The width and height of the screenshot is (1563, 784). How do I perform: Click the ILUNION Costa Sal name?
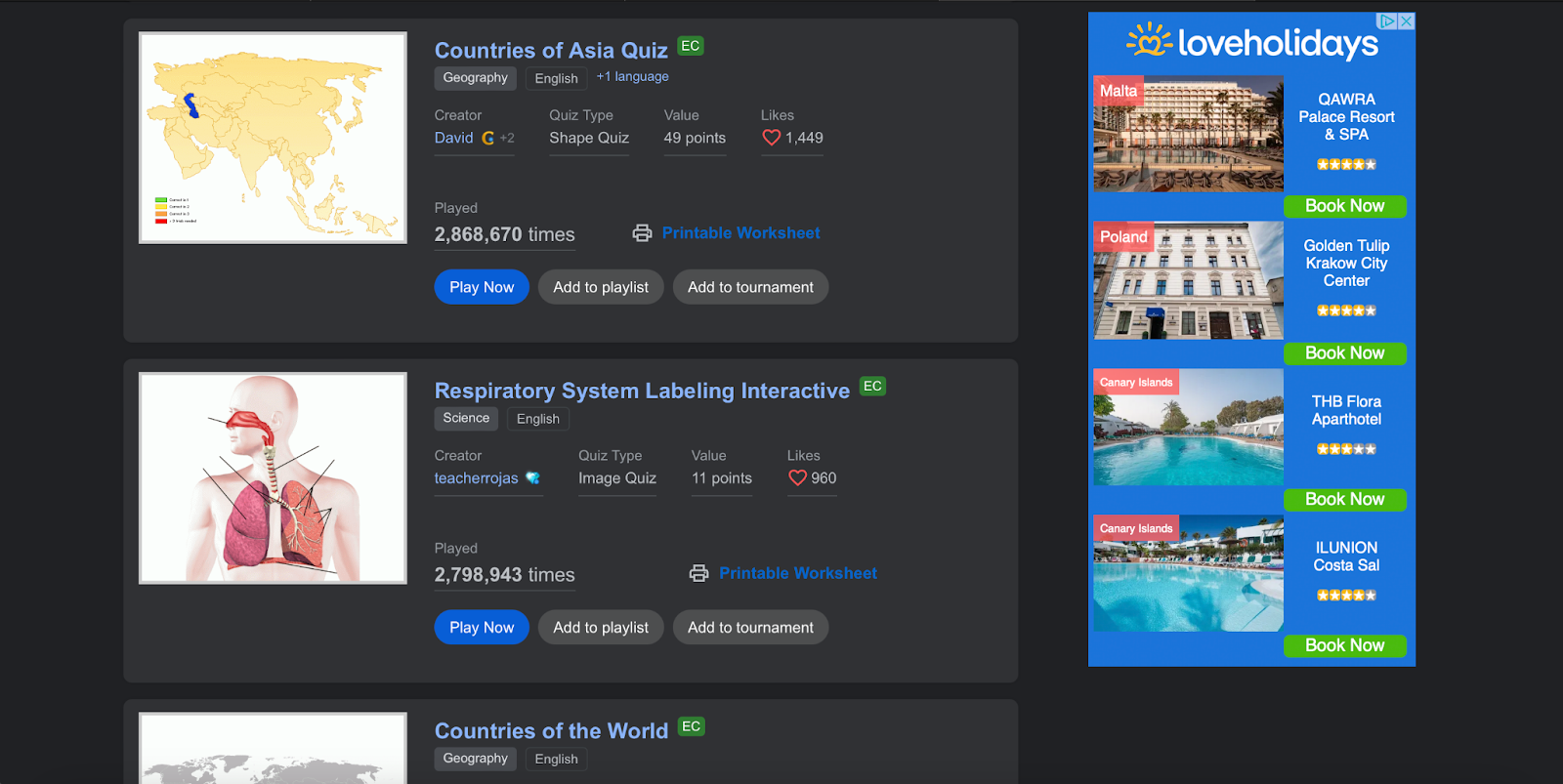tap(1346, 557)
